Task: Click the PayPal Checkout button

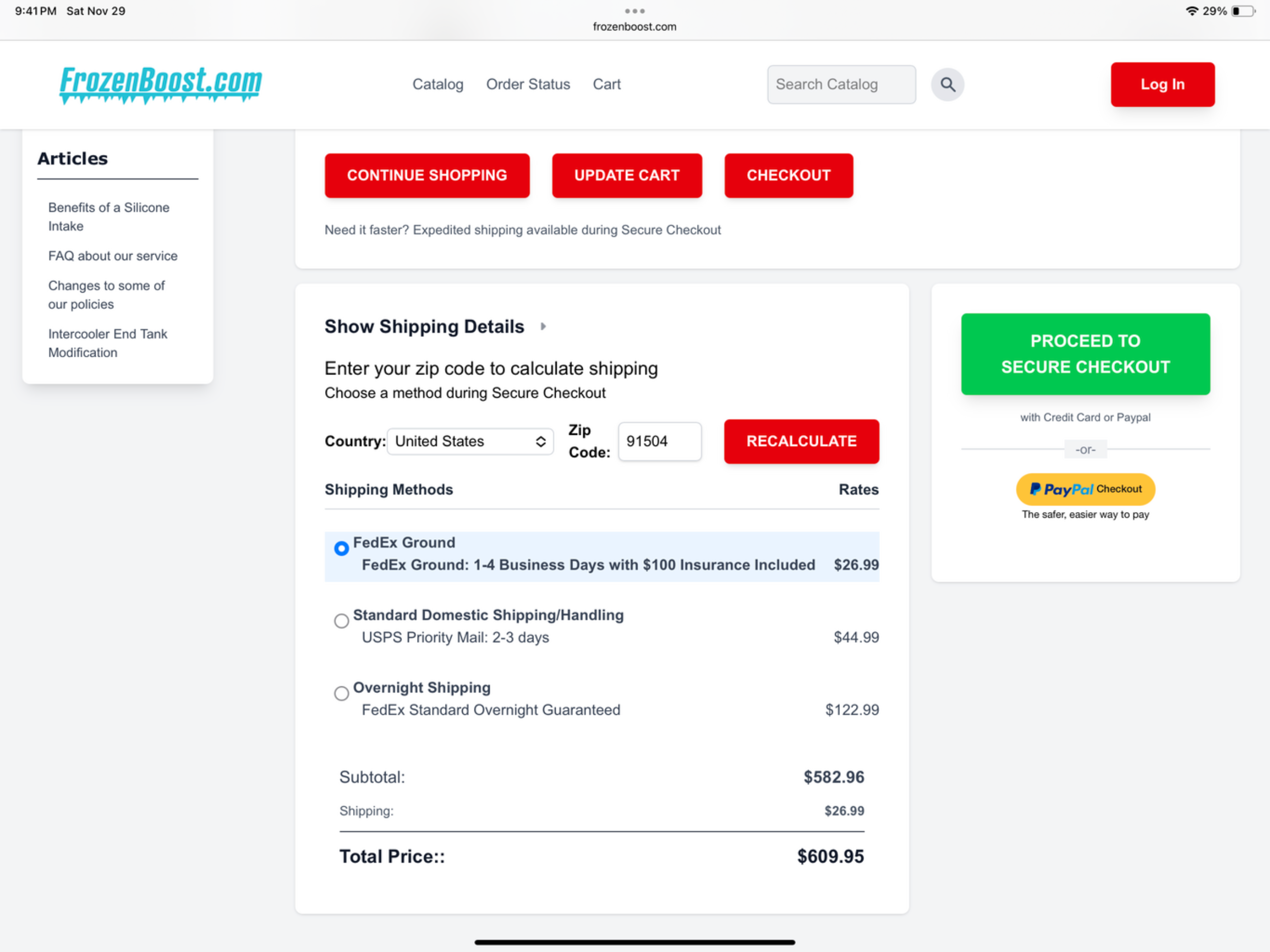Action: point(1085,489)
